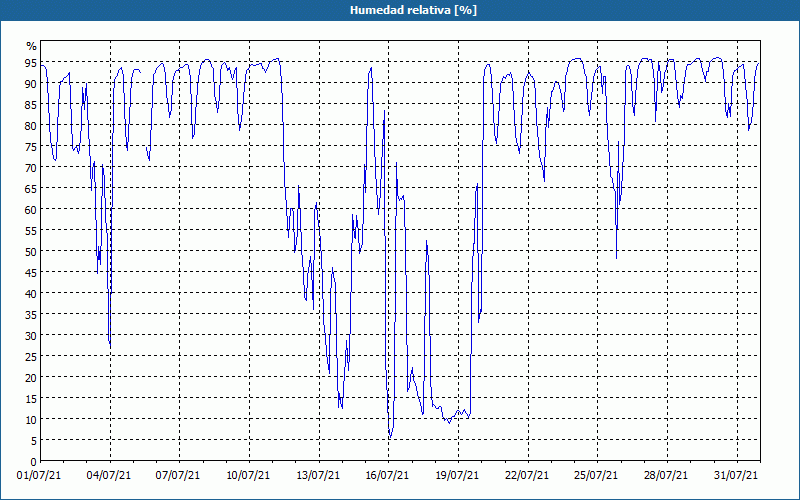Click the 31/07/21 date label
Screen dimensions: 800x500
point(736,475)
